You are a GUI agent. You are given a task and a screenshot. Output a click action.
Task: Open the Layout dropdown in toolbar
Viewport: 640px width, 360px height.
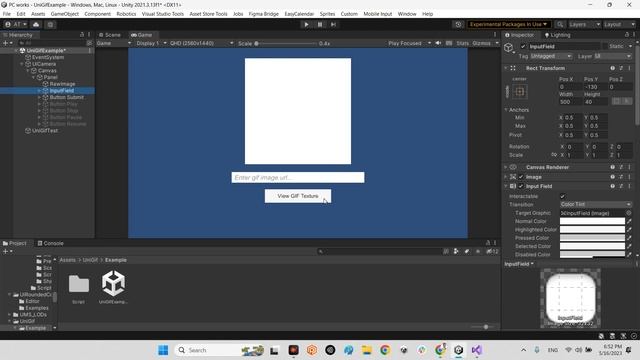619,24
